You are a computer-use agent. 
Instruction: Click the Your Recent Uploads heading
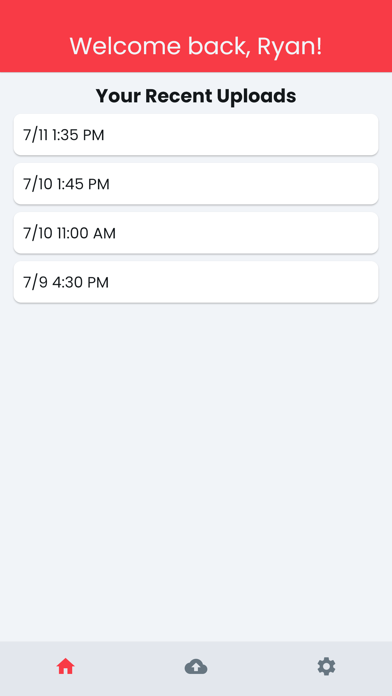pyautogui.click(x=196, y=96)
